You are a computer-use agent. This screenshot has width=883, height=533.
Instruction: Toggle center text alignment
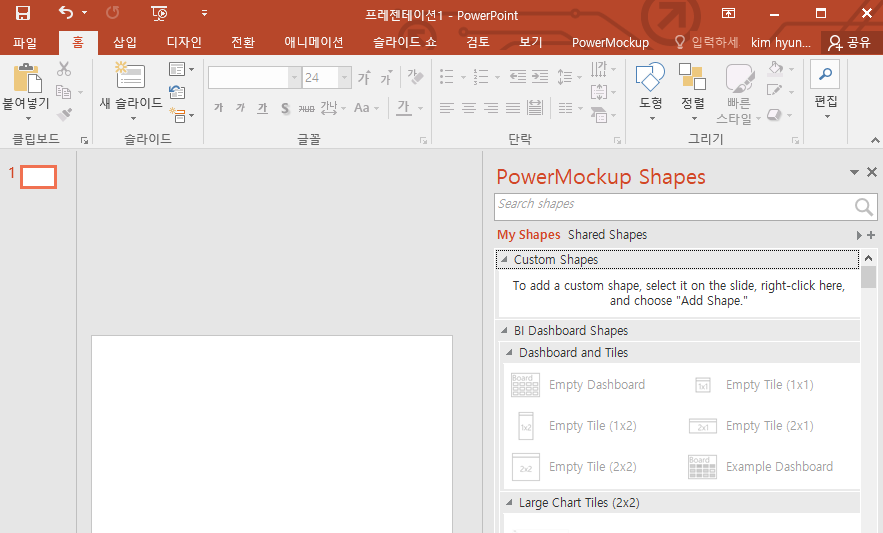pos(469,108)
